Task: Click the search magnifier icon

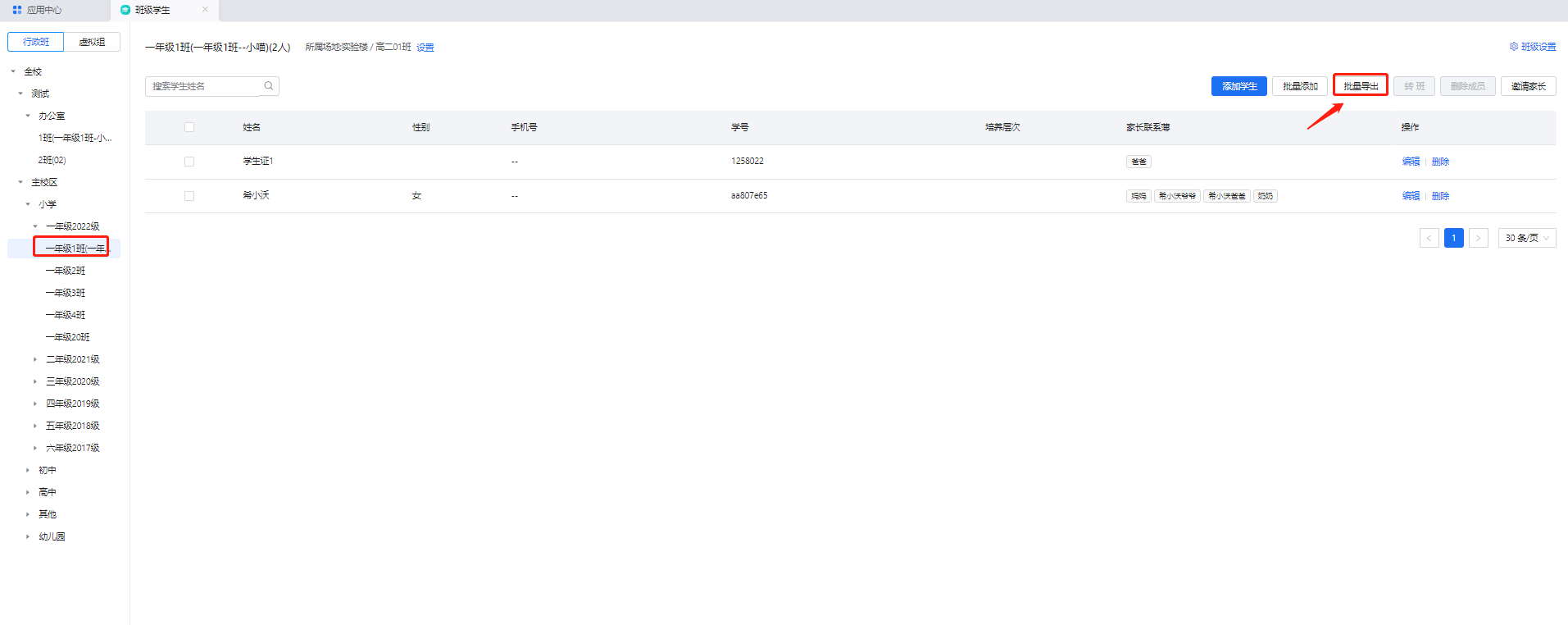Action: click(268, 86)
